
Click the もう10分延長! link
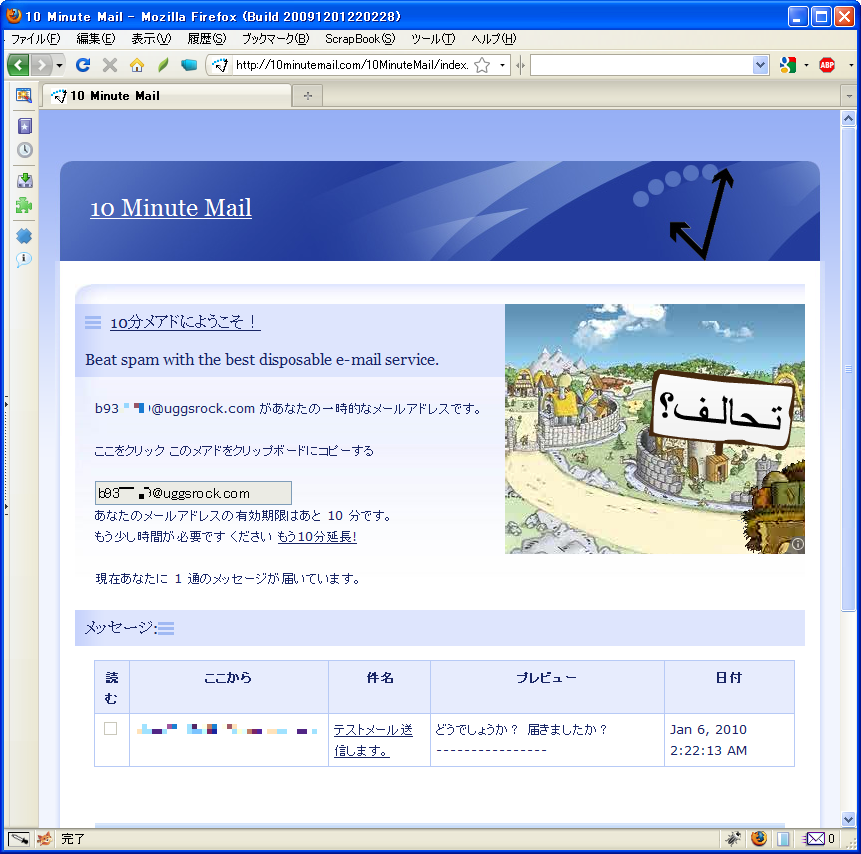pos(317,537)
